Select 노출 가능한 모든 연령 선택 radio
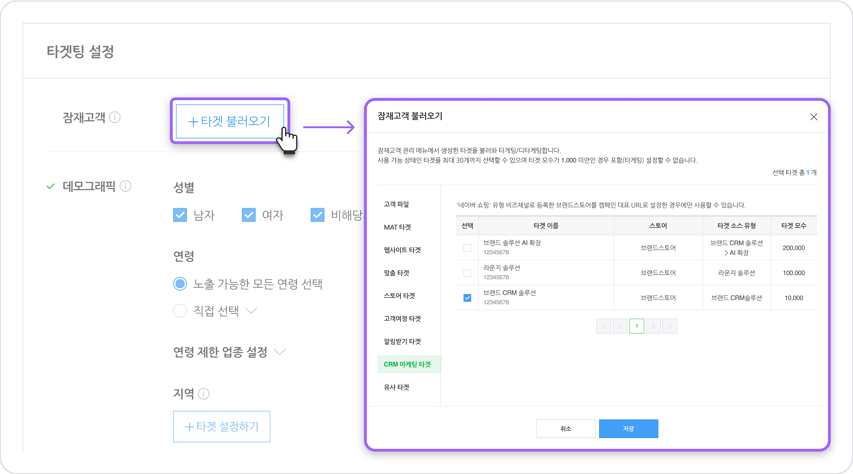Screen dimensions: 853x474 (x=180, y=284)
